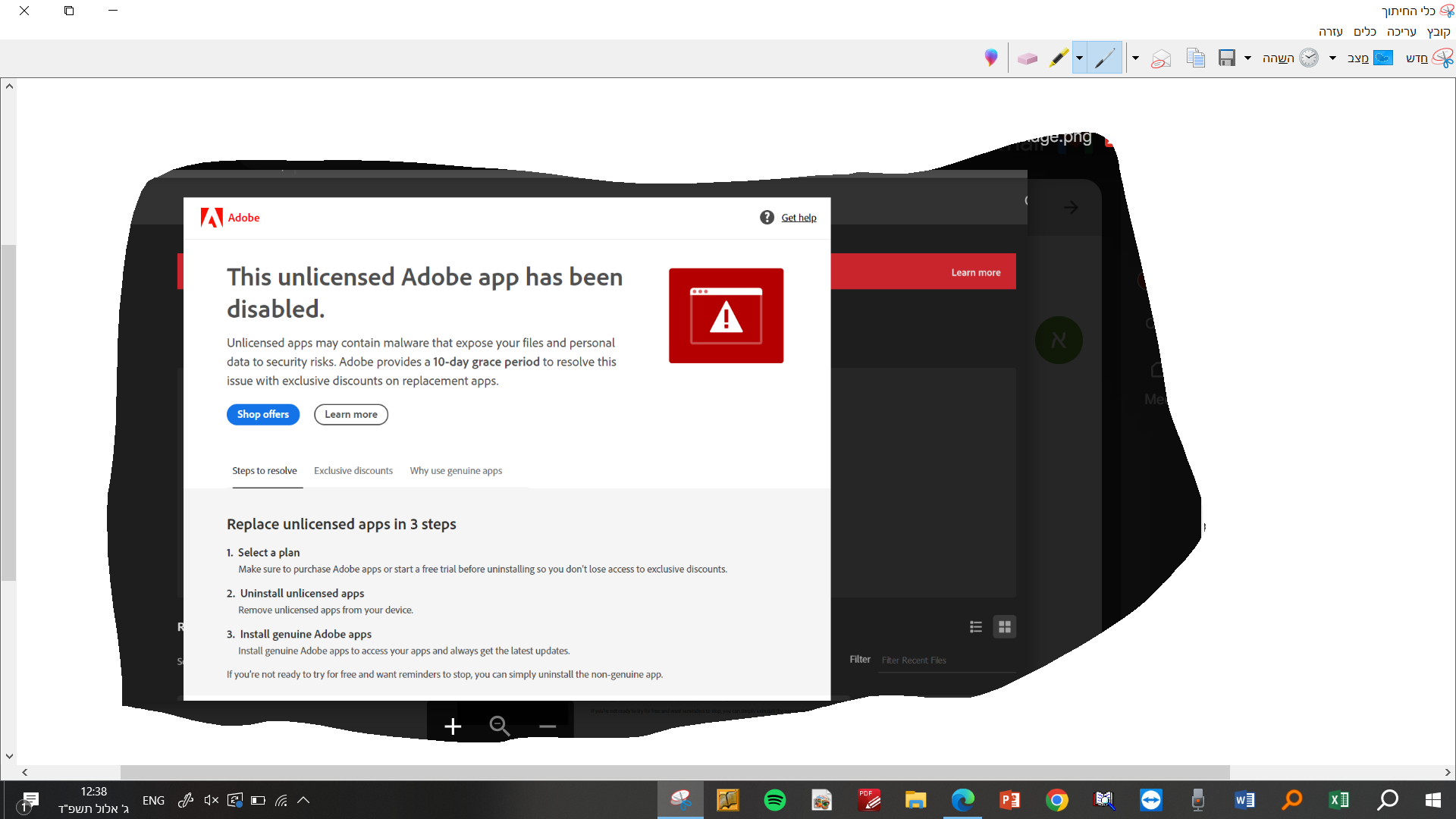Viewport: 1456px width, 819px height.
Task: Open Excel from the taskbar
Action: 1339,800
